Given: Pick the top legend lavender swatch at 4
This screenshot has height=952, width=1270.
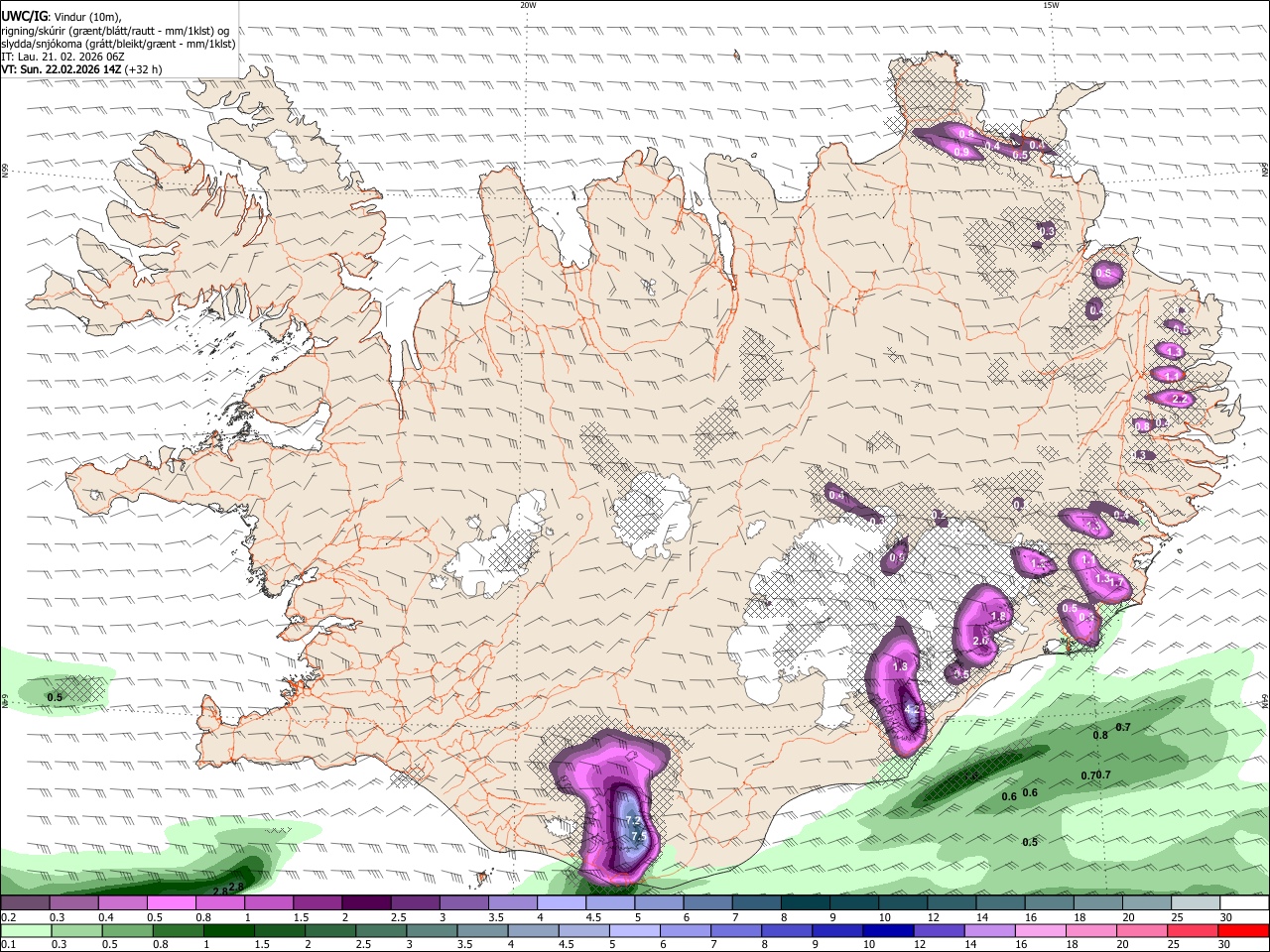Looking at the screenshot, I should (x=562, y=903).
